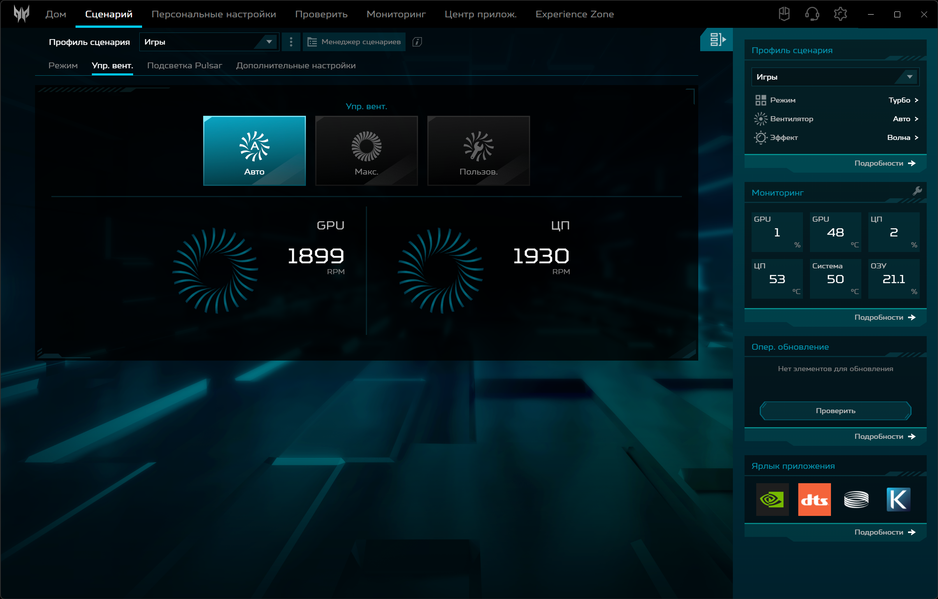Screen dimensions: 938x599
Task: Launch the DTS shortcut icon
Action: [814, 499]
